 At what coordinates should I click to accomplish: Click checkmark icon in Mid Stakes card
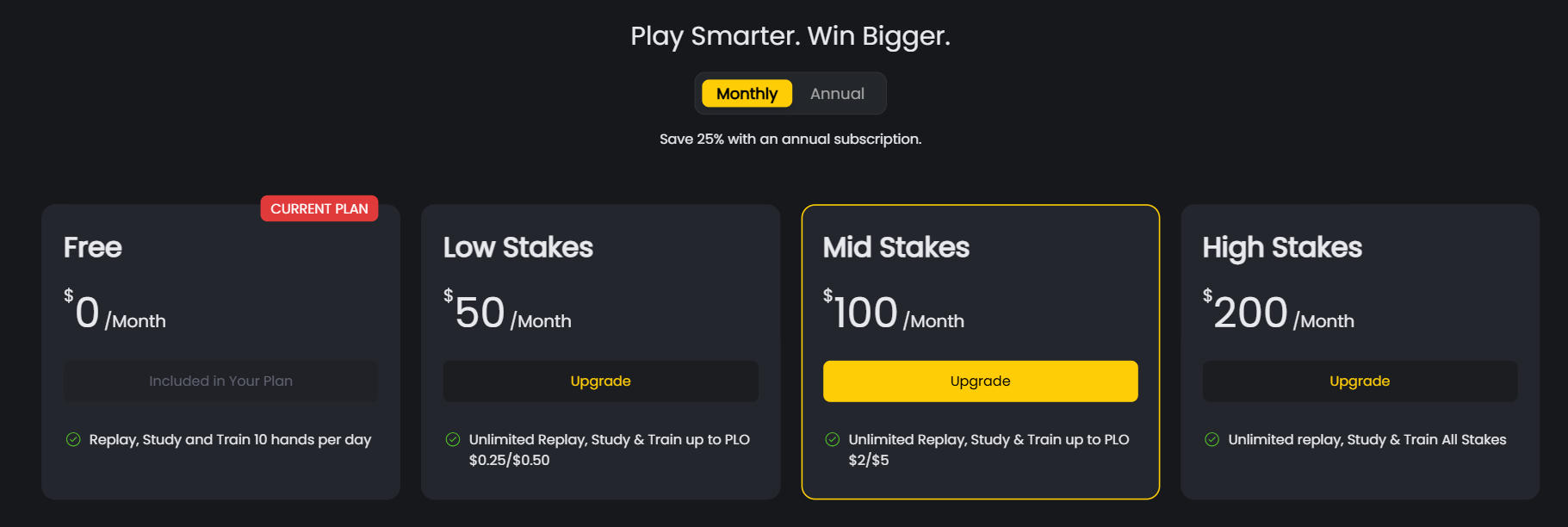tap(833, 439)
